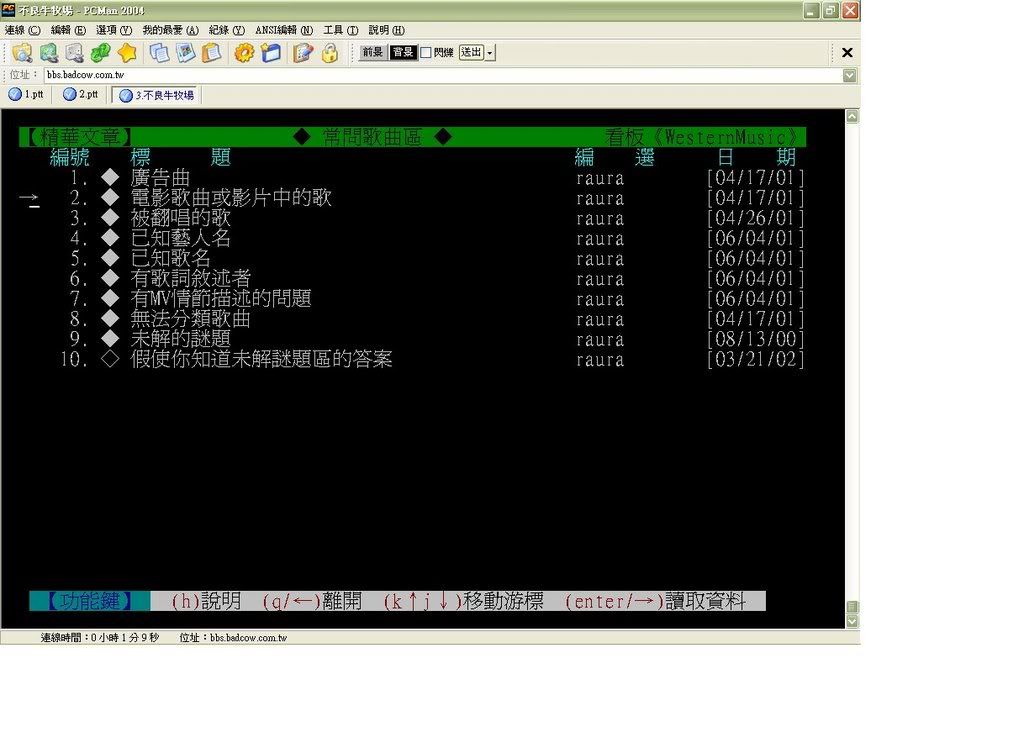Click the 送出 send button
The height and width of the screenshot is (753, 1024).
point(471,53)
